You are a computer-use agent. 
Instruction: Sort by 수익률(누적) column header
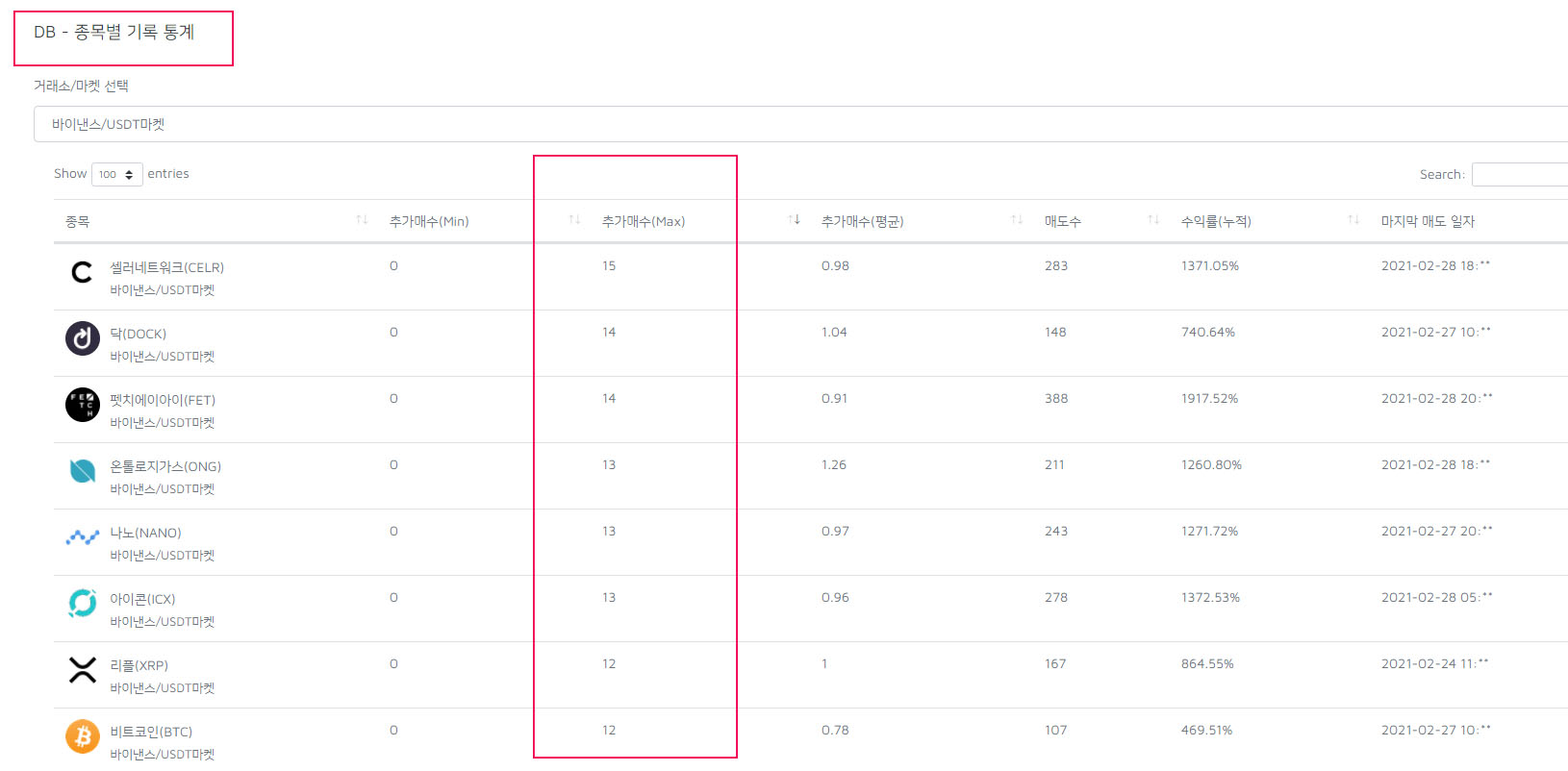1216,222
